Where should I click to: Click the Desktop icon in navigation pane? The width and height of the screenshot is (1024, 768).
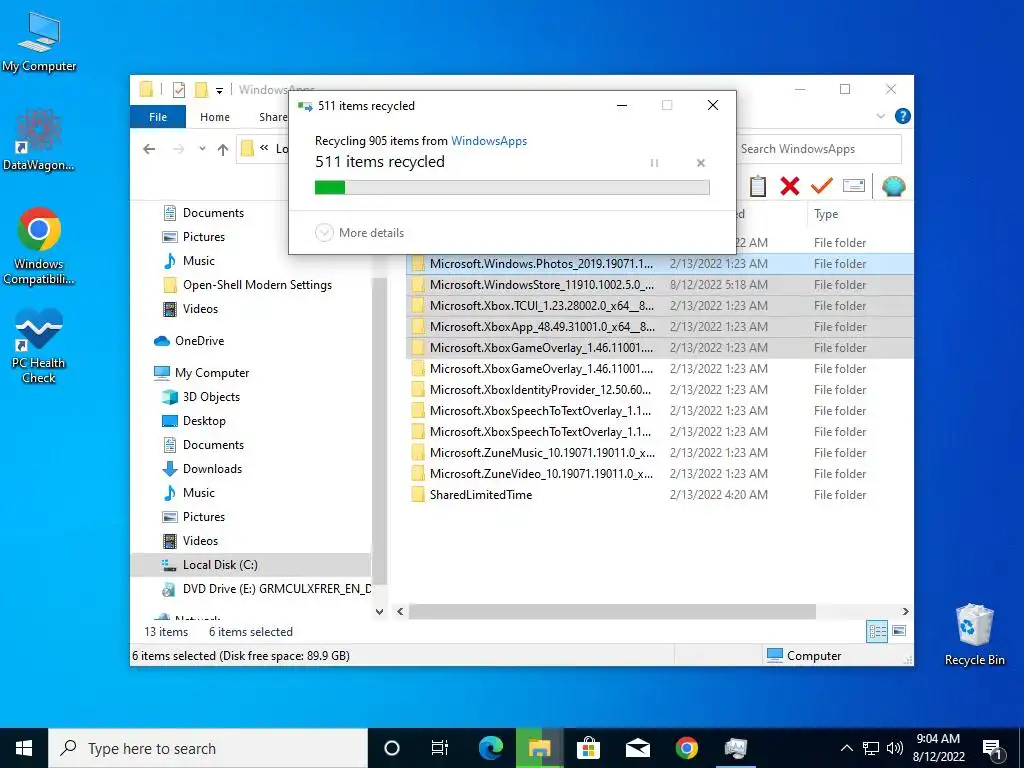170,421
